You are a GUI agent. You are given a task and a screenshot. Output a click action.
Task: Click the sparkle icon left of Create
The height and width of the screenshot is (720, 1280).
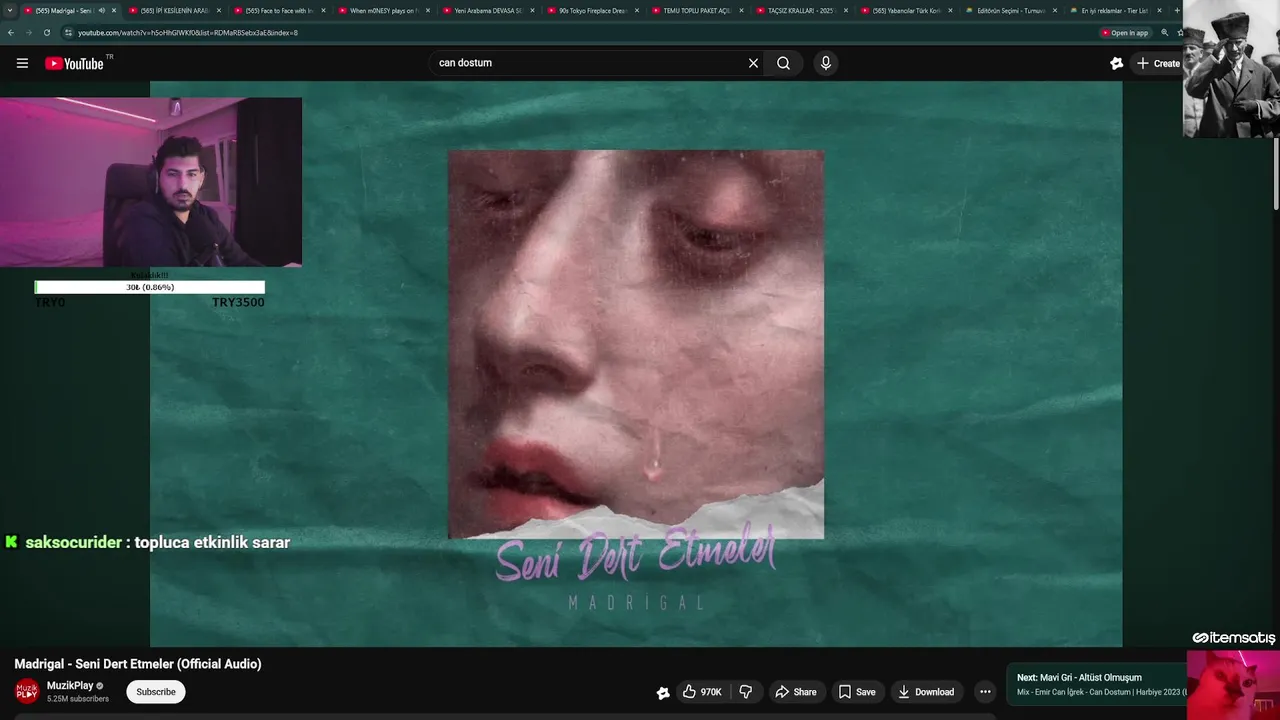pos(1116,63)
